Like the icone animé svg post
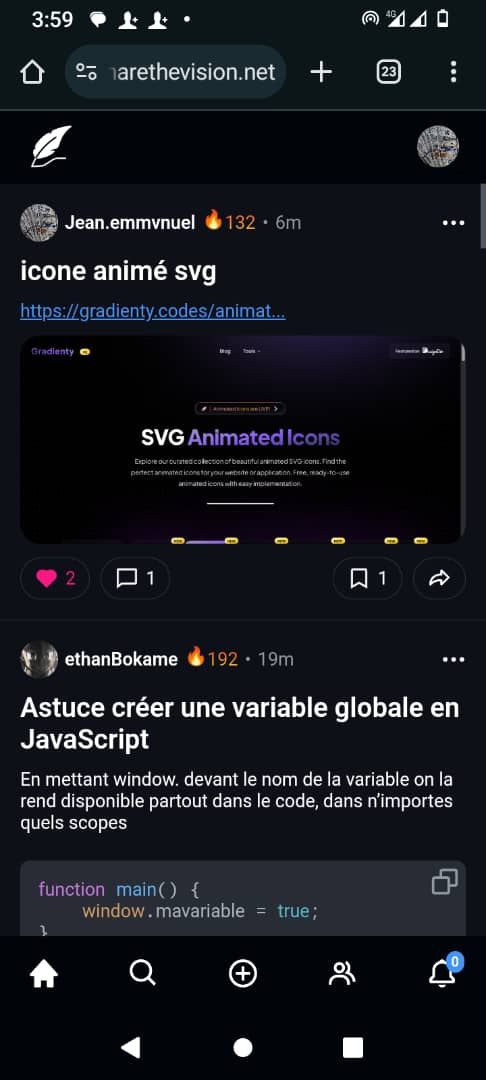 pos(56,578)
